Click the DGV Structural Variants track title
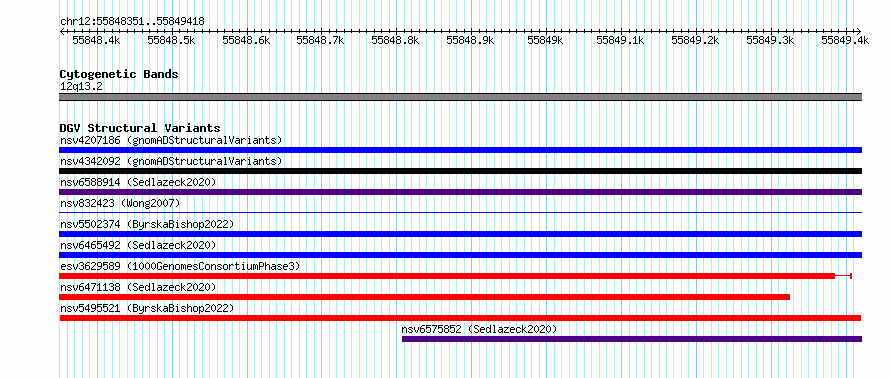Screen dimensions: 890x378 140,128
